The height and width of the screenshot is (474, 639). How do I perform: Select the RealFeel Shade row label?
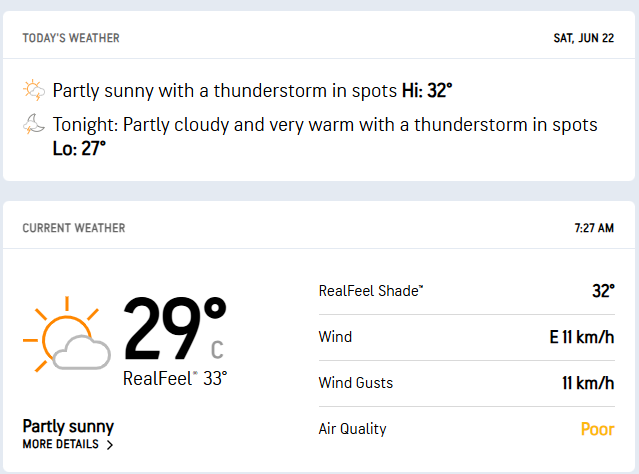pos(371,291)
